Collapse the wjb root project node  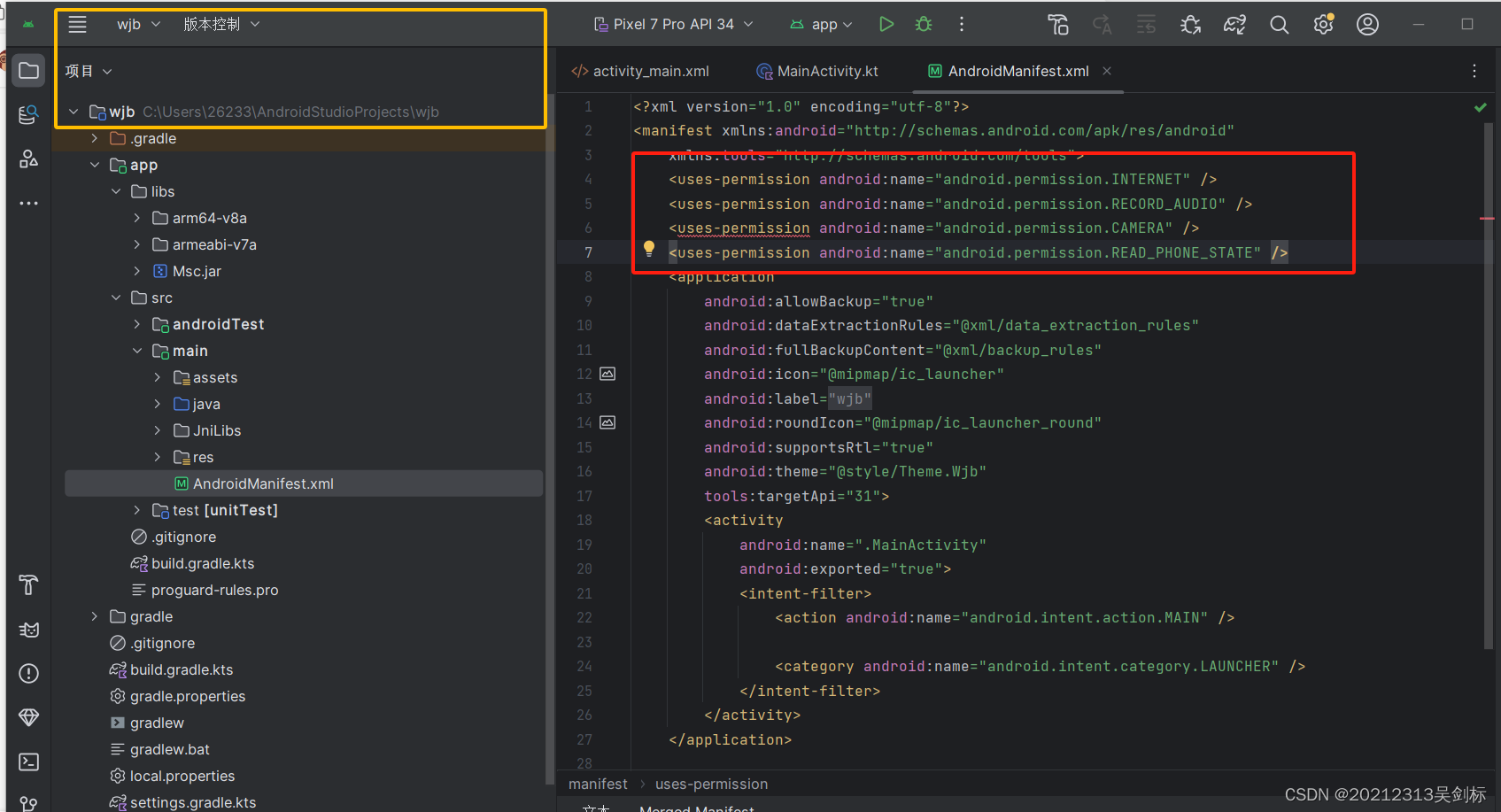click(74, 112)
